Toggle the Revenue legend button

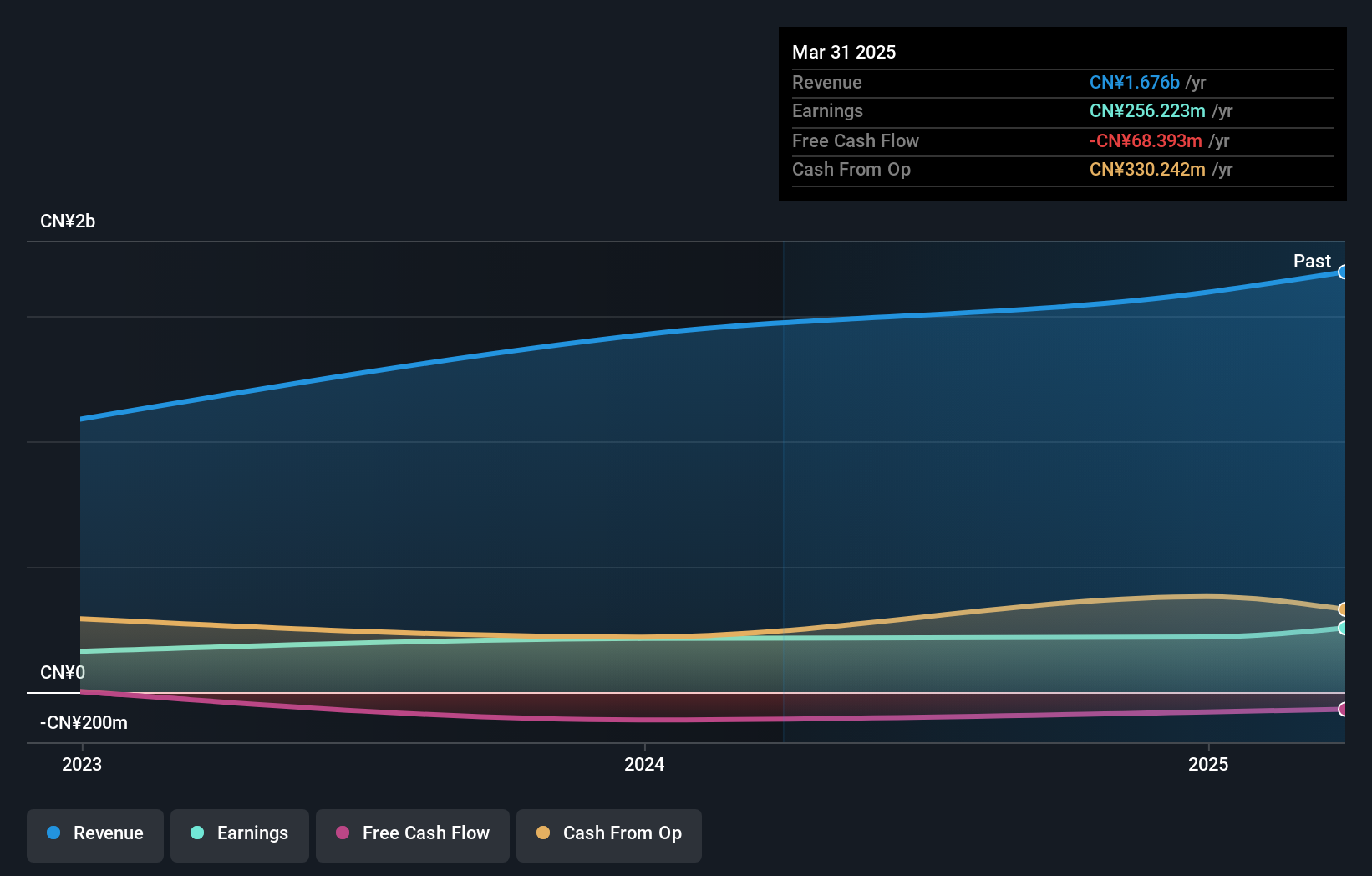click(95, 835)
